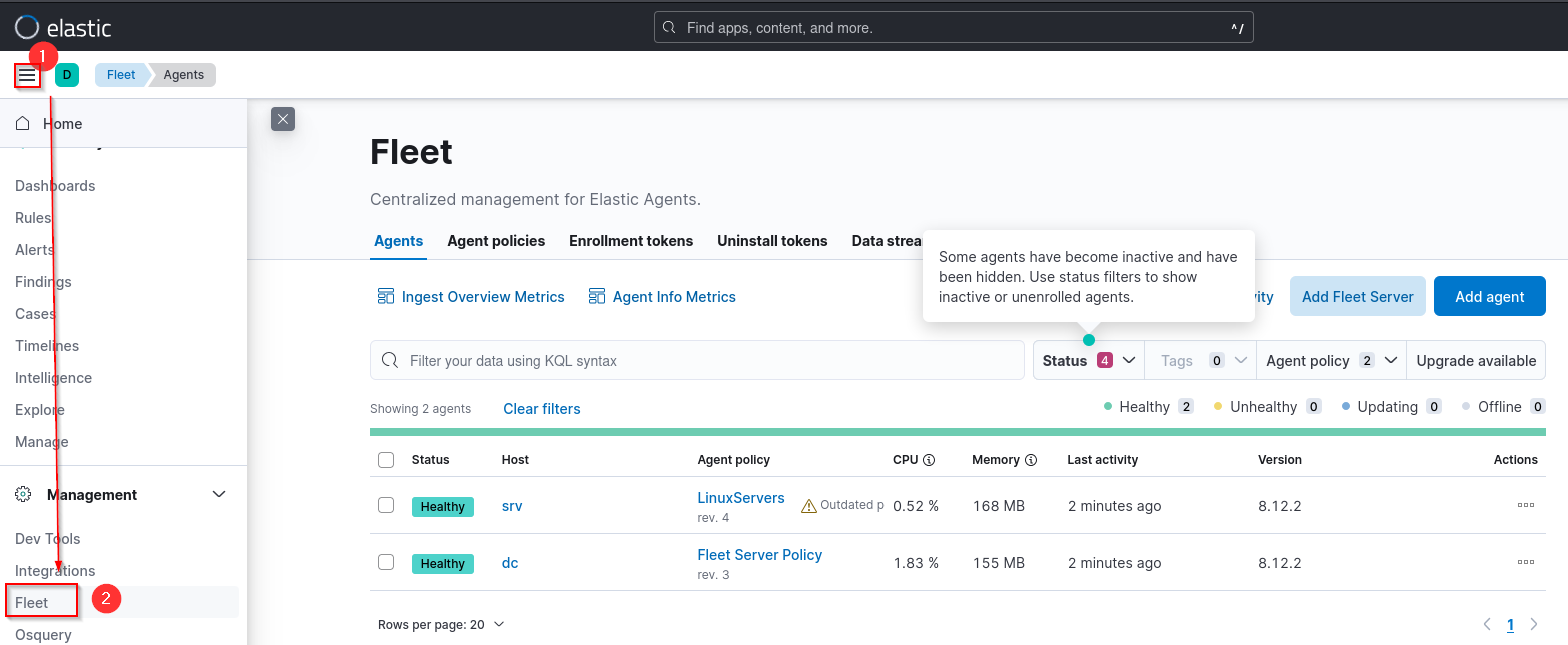Open actions menu for dc agent

(x=1526, y=563)
